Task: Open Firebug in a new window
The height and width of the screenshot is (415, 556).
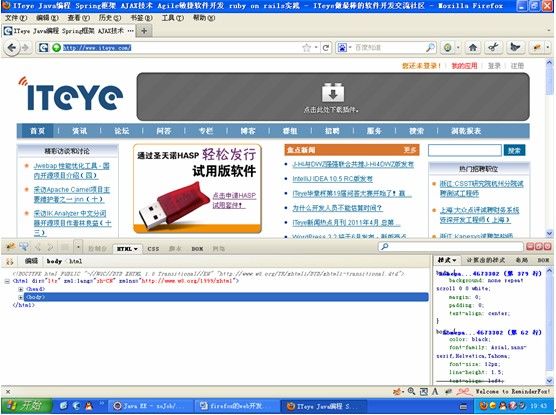Action: [539, 247]
